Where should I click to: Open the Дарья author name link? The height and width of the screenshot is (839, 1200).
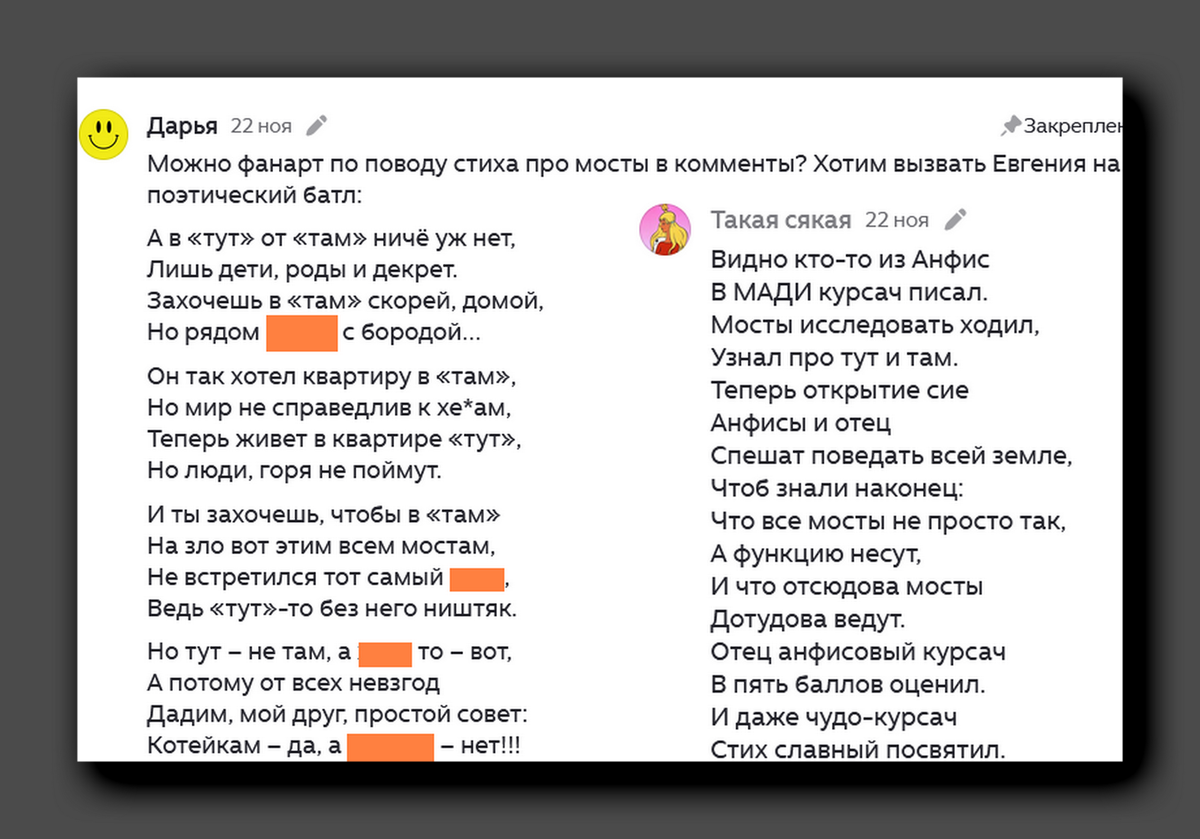point(182,126)
